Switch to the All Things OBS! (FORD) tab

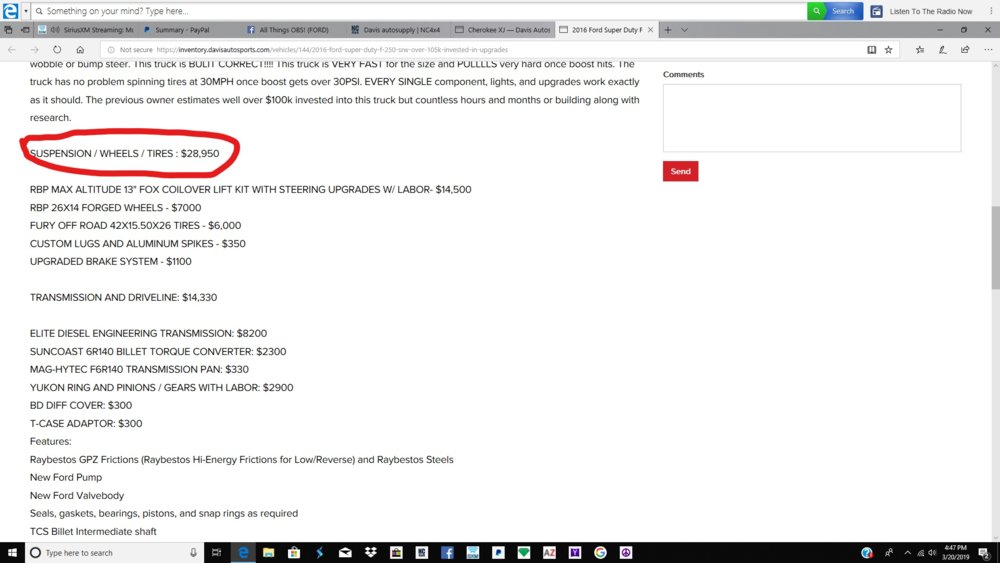pos(293,30)
